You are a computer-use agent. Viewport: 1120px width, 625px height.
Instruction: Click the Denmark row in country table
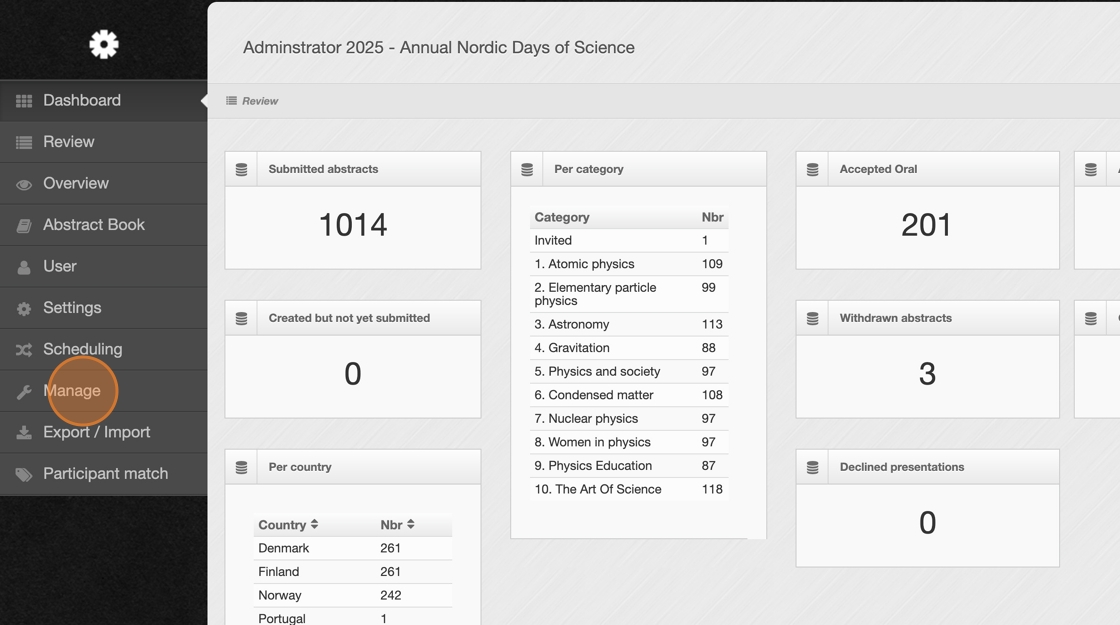[353, 549]
